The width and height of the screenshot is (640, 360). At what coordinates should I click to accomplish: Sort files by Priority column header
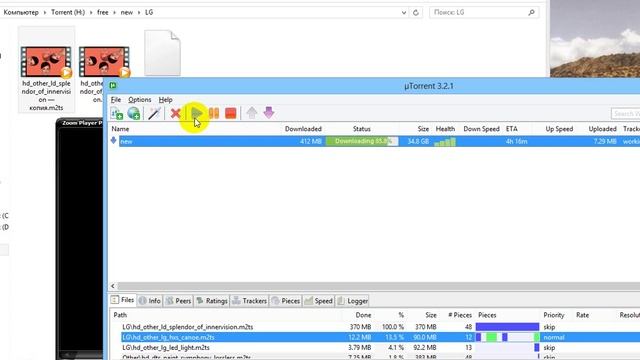(x=553, y=315)
